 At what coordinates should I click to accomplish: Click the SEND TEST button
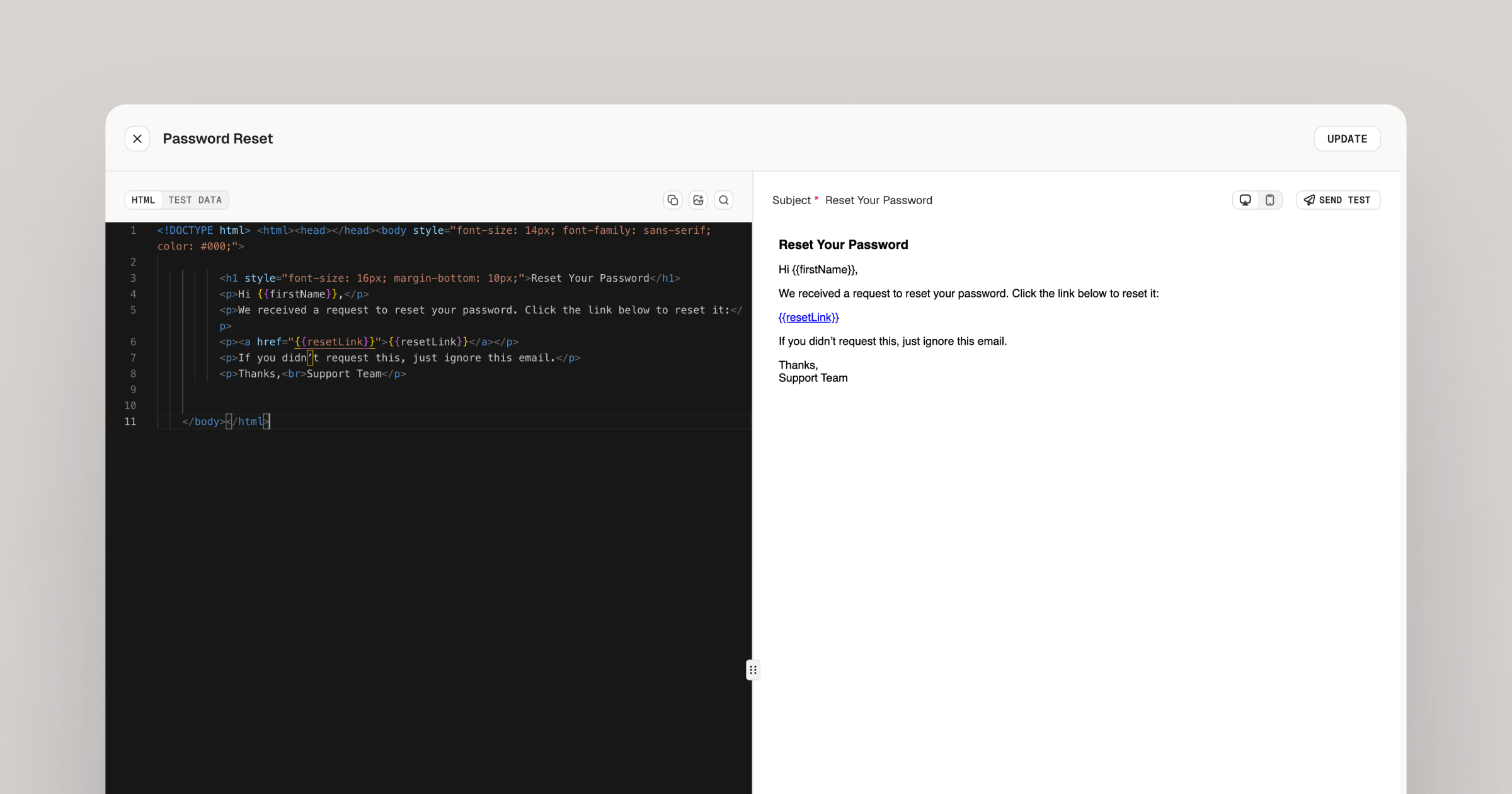(1337, 200)
